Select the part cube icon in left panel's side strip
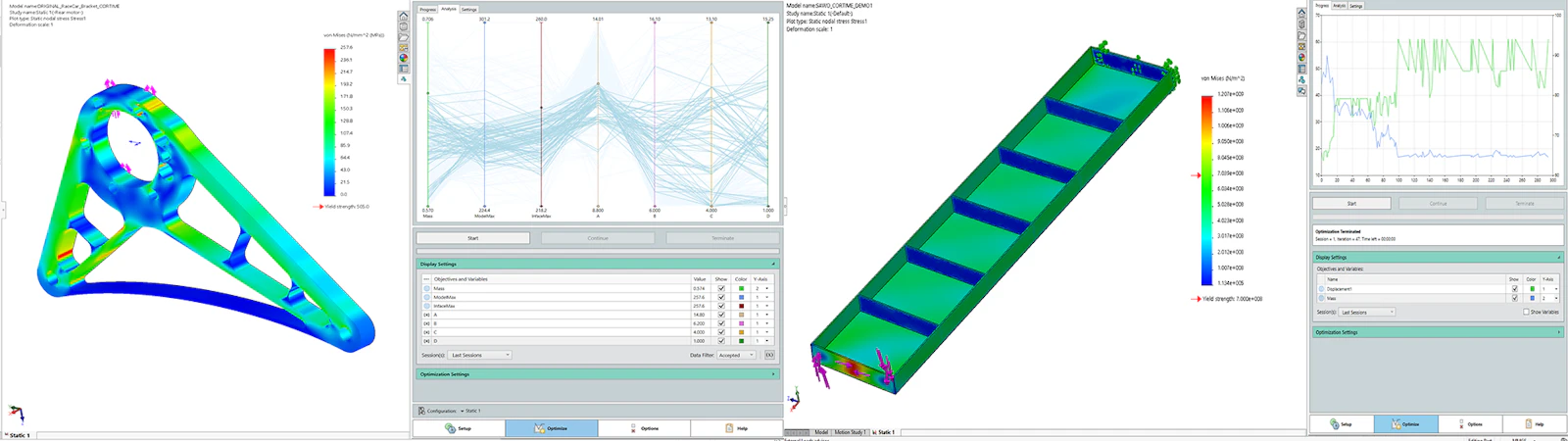Viewport: 1568px width, 441px height. 404,26
